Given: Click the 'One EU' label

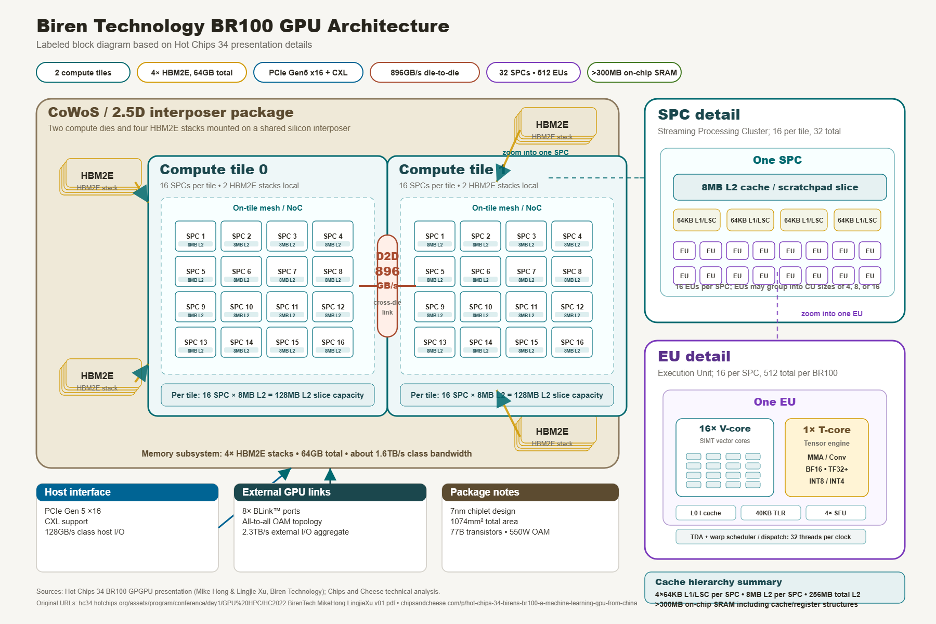Looking at the screenshot, I should point(774,402).
